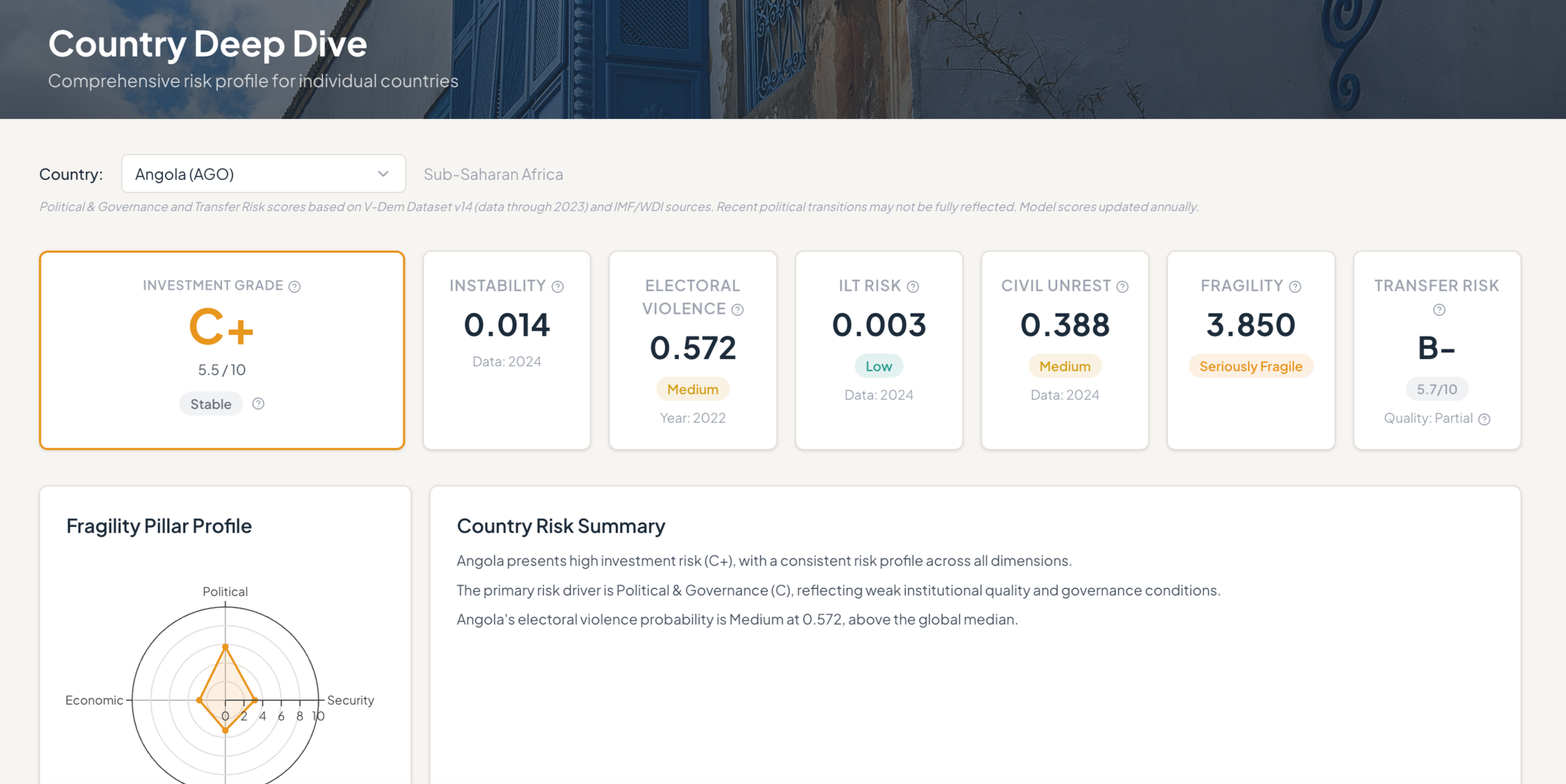Click Instability info icon
Image resolution: width=1566 pixels, height=784 pixels.
coord(557,287)
